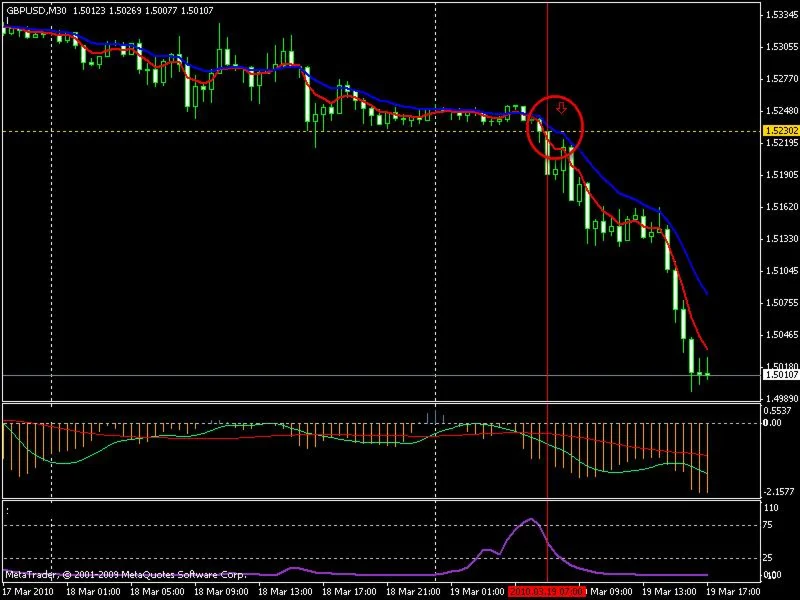Image resolution: width=800 pixels, height=600 pixels.
Task: Click the 18 Mar 13:00 time label
Action: coord(285,592)
